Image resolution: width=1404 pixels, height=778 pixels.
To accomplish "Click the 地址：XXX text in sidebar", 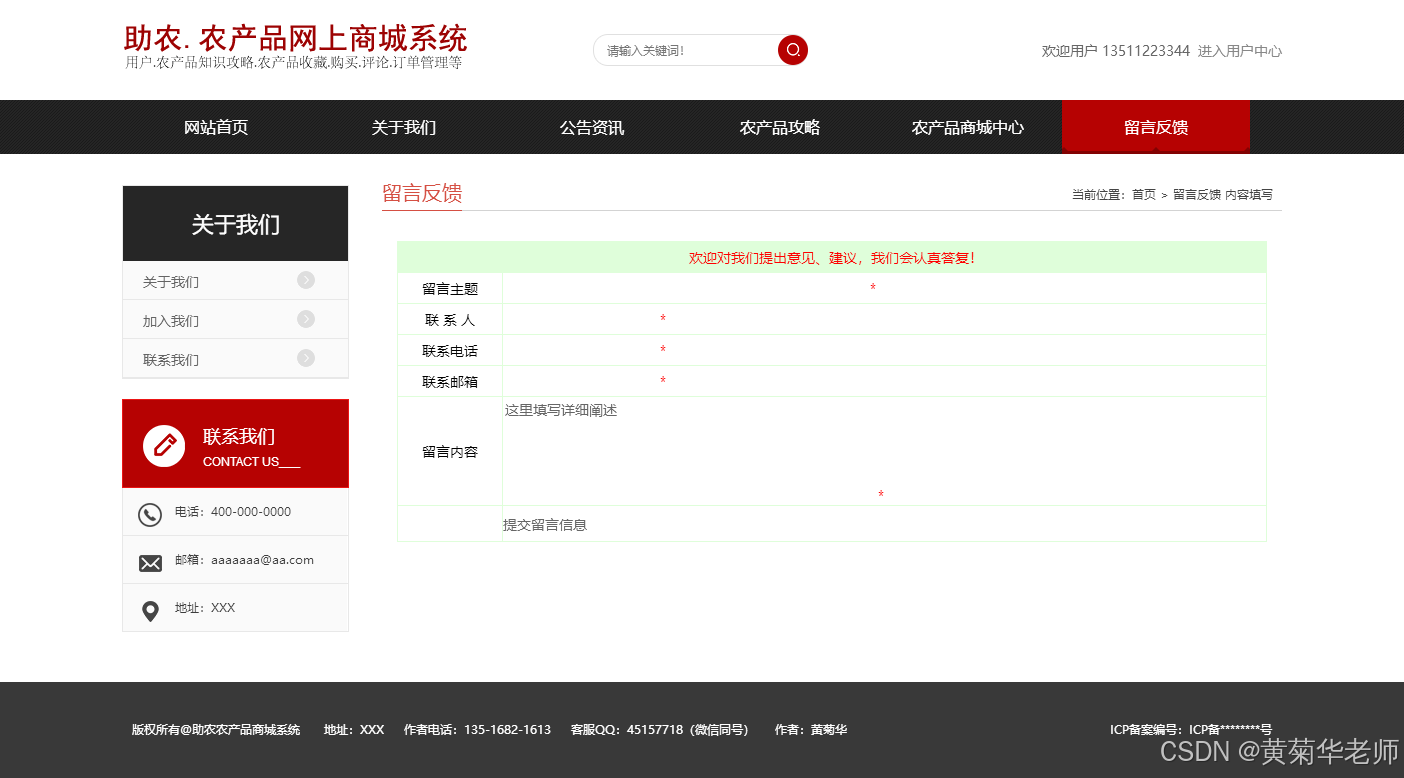I will [x=205, y=608].
